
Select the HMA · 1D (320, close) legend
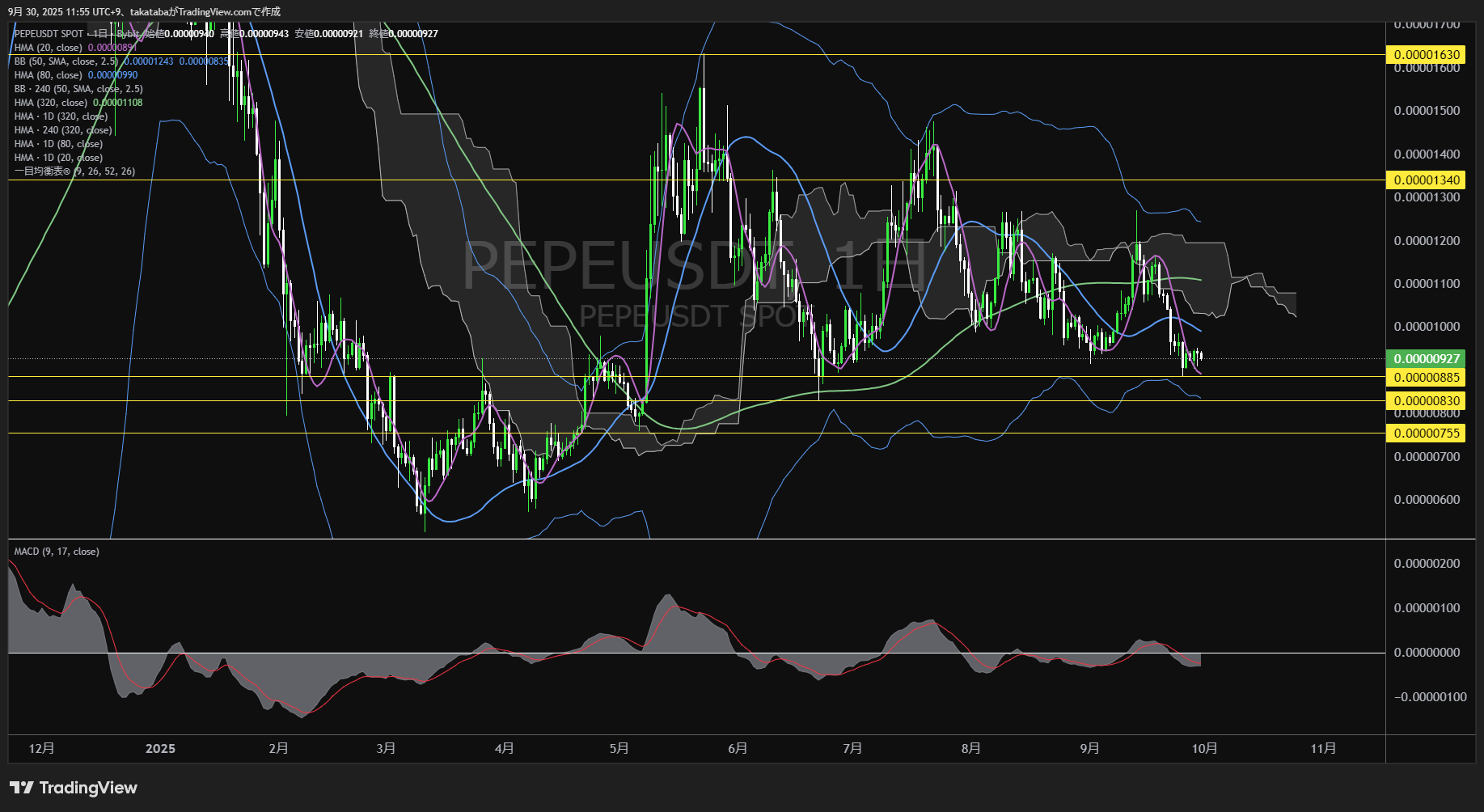click(61, 116)
